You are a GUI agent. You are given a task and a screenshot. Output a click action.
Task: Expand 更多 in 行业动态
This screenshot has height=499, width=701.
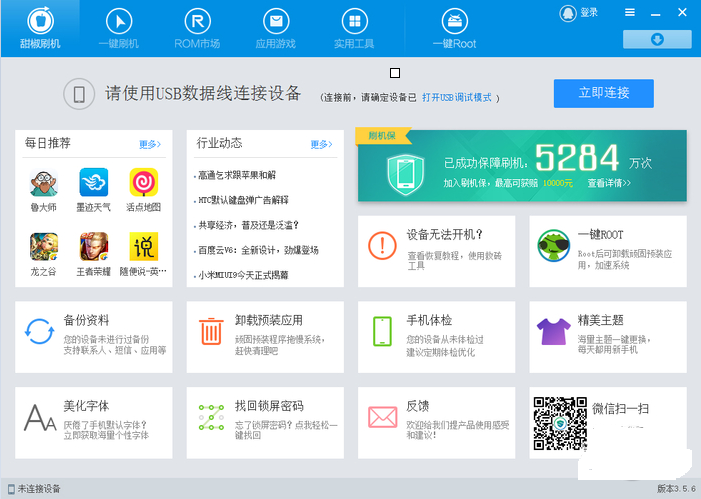(x=321, y=144)
